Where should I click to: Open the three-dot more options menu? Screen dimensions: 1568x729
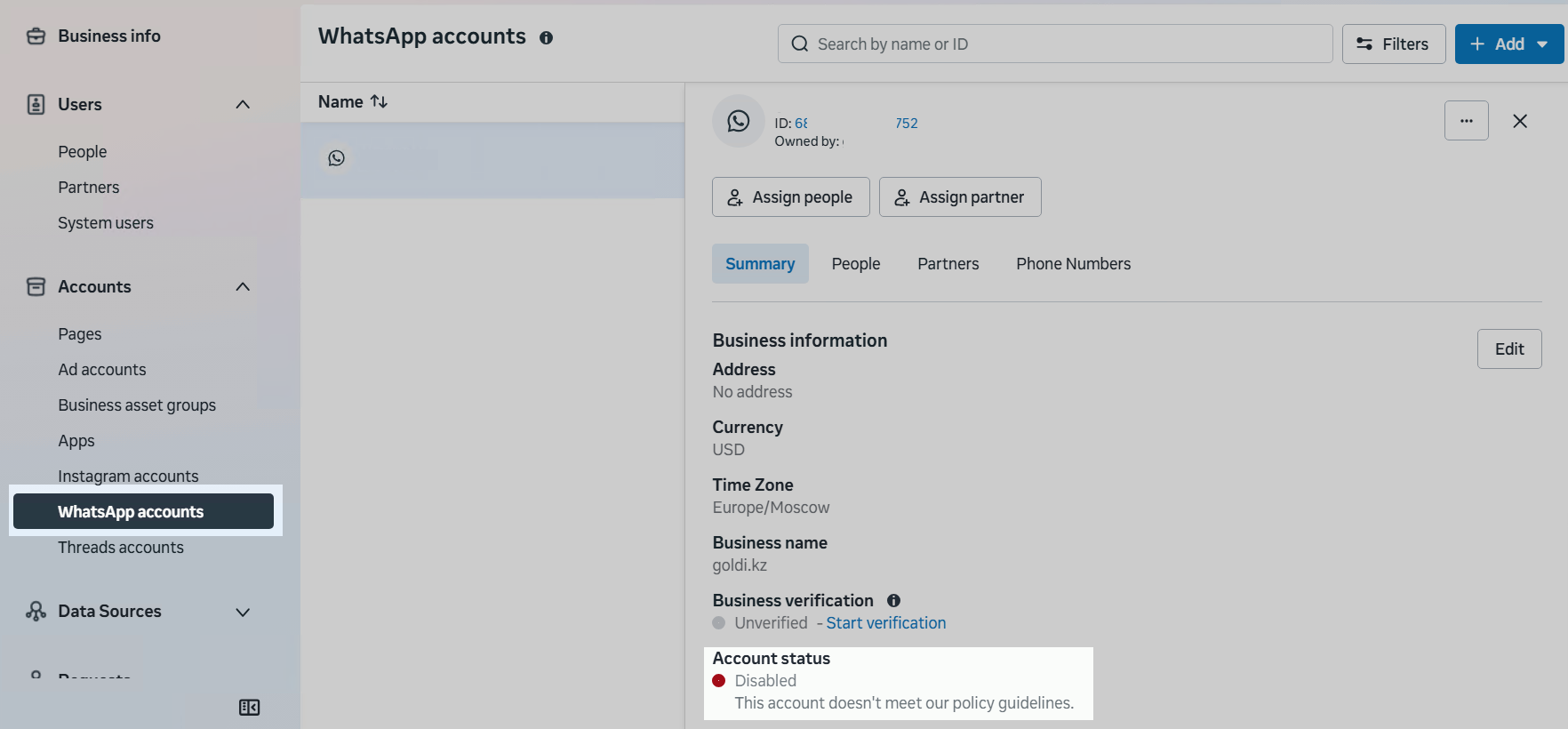tap(1466, 121)
